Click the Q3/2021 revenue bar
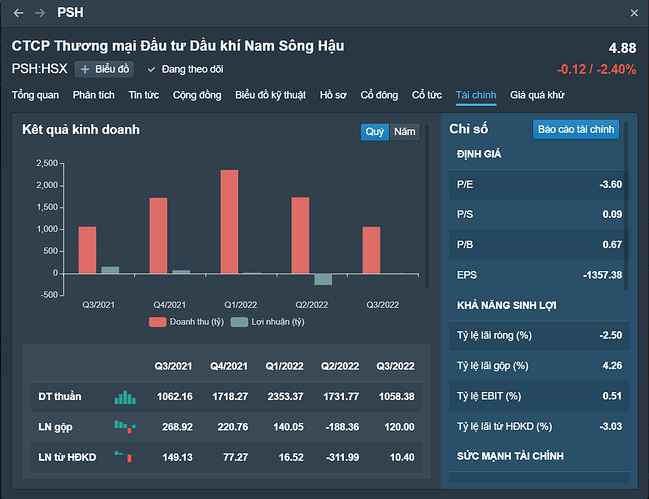Image resolution: width=649 pixels, height=499 pixels. 87,250
